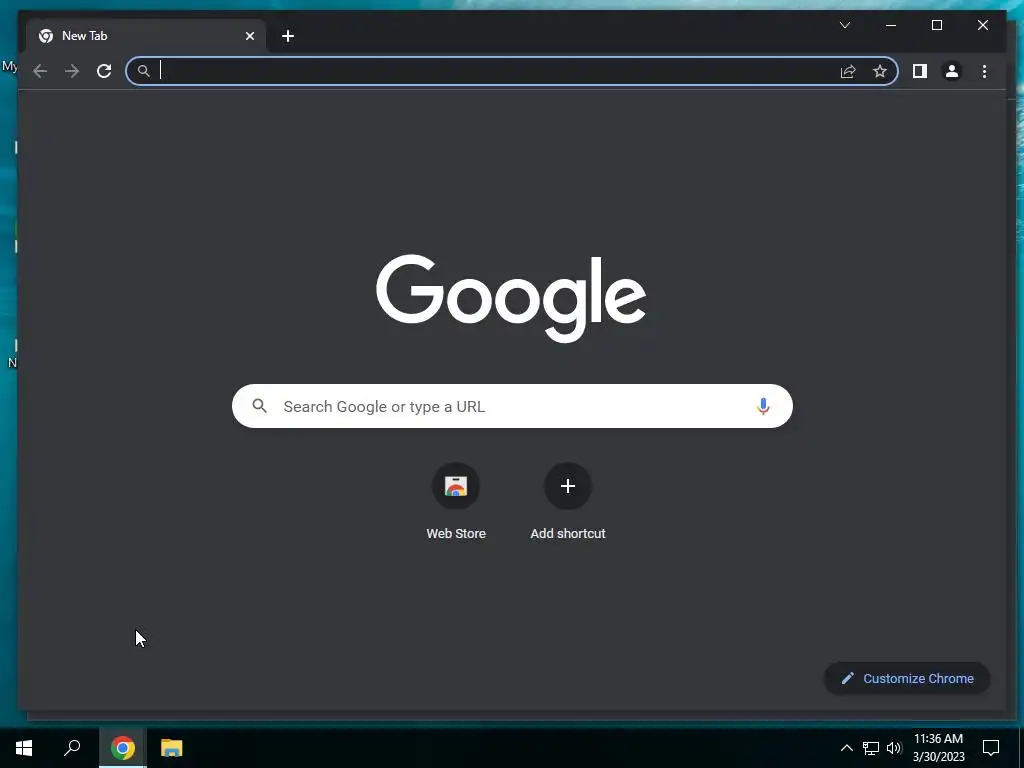Open the Windows Start menu

(x=24, y=748)
